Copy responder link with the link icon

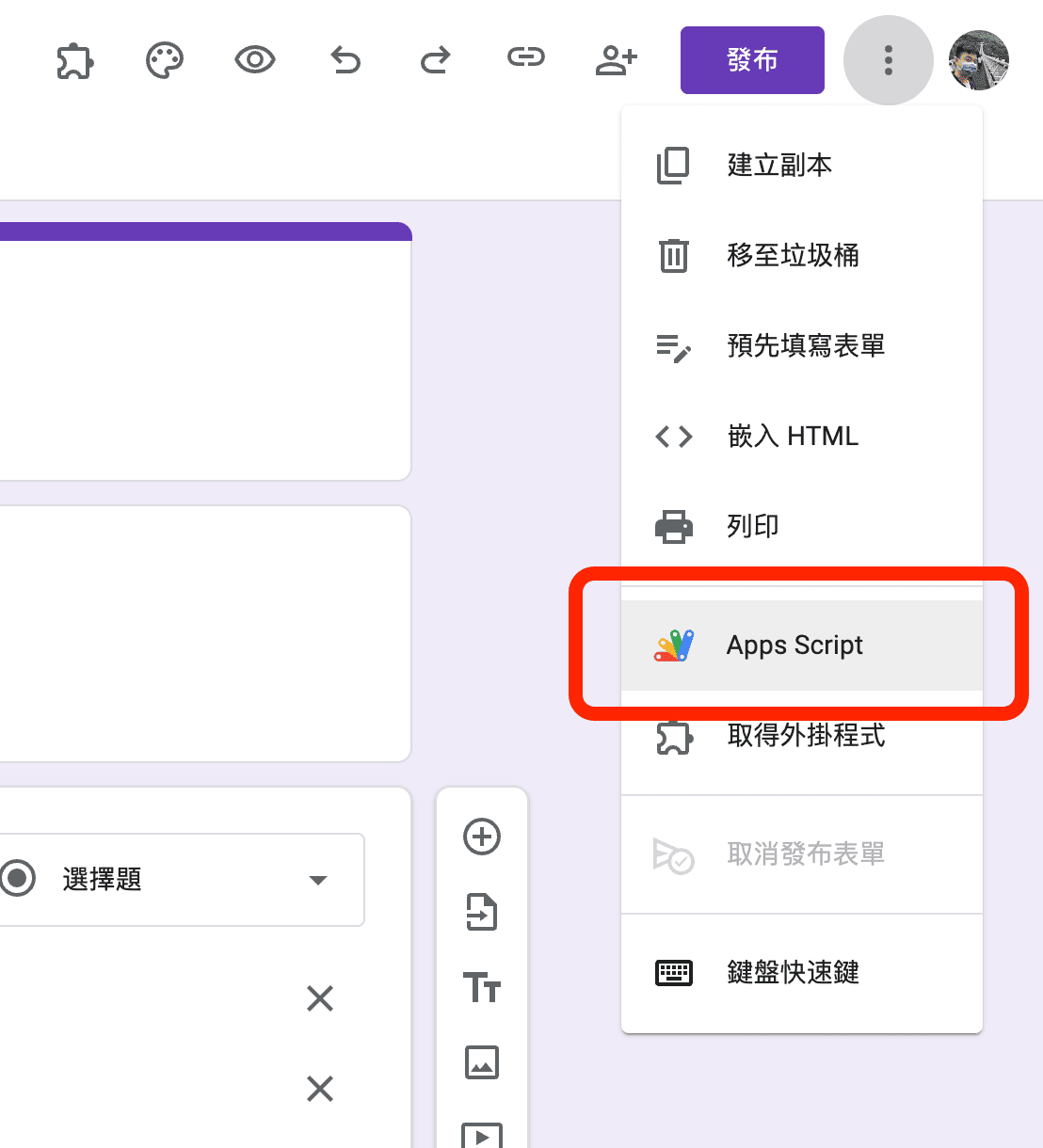525,59
